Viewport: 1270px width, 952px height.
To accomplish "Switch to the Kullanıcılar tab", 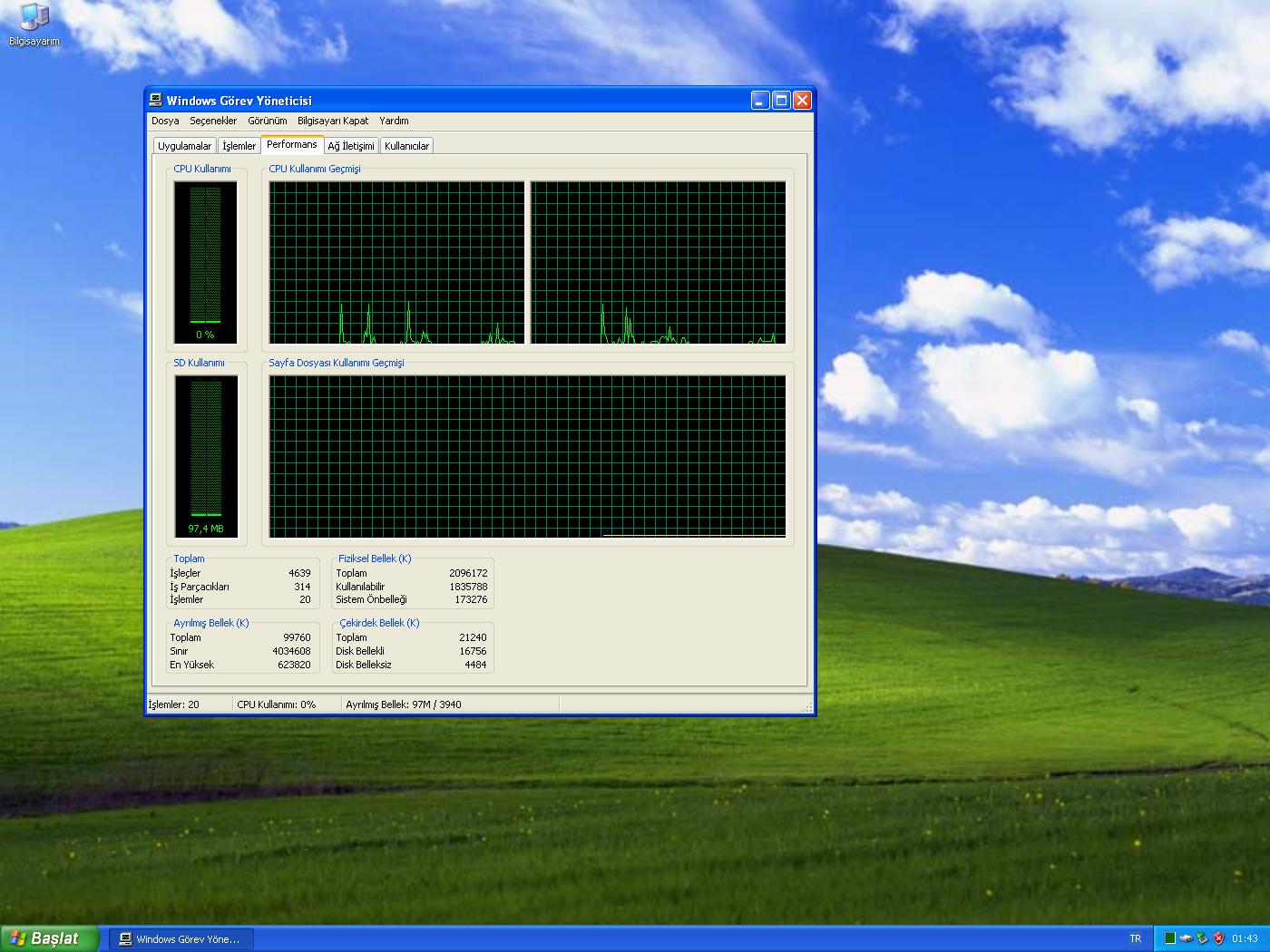I will pyautogui.click(x=406, y=146).
